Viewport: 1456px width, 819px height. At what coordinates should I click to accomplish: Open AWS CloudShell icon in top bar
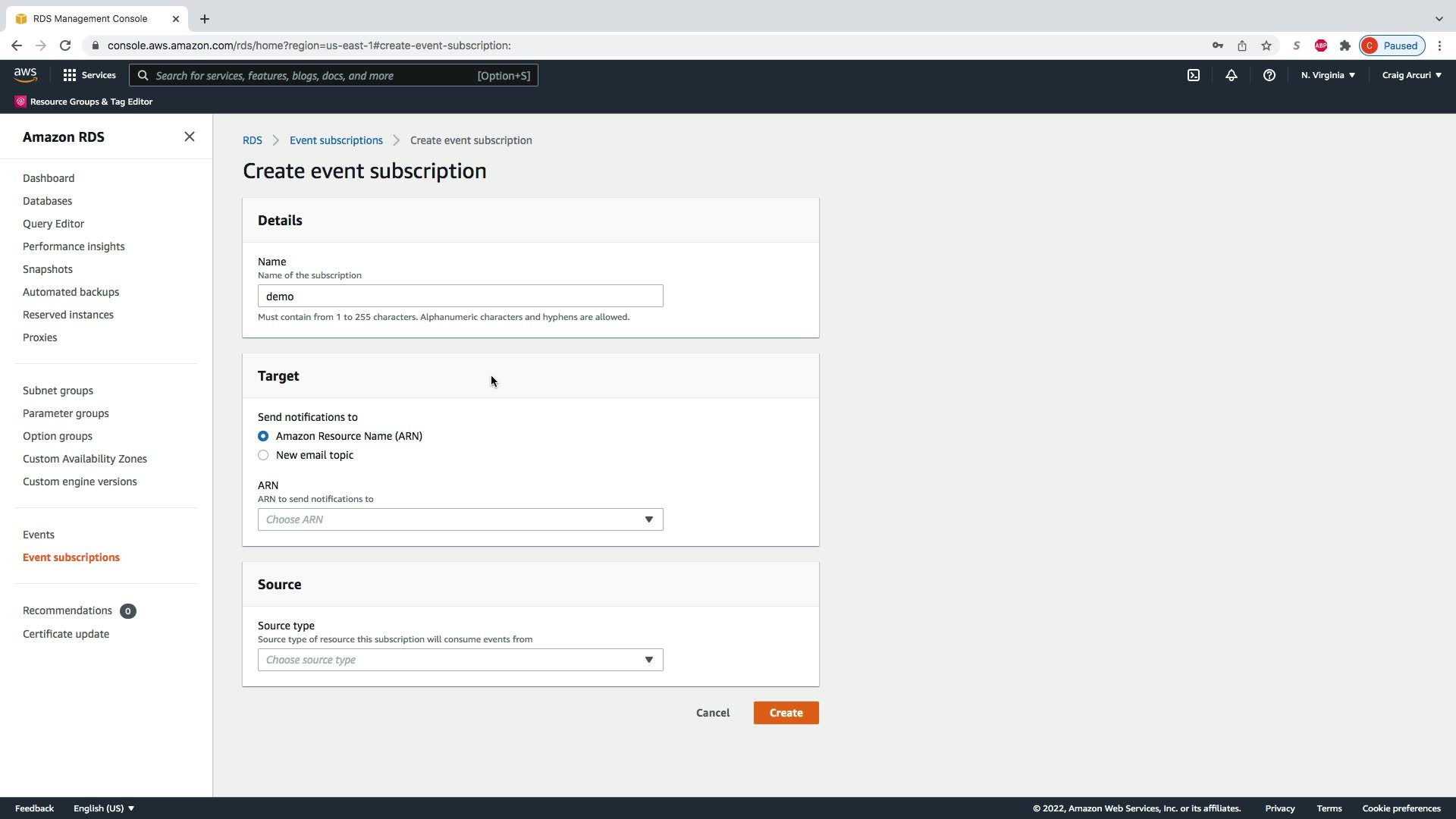click(1194, 75)
